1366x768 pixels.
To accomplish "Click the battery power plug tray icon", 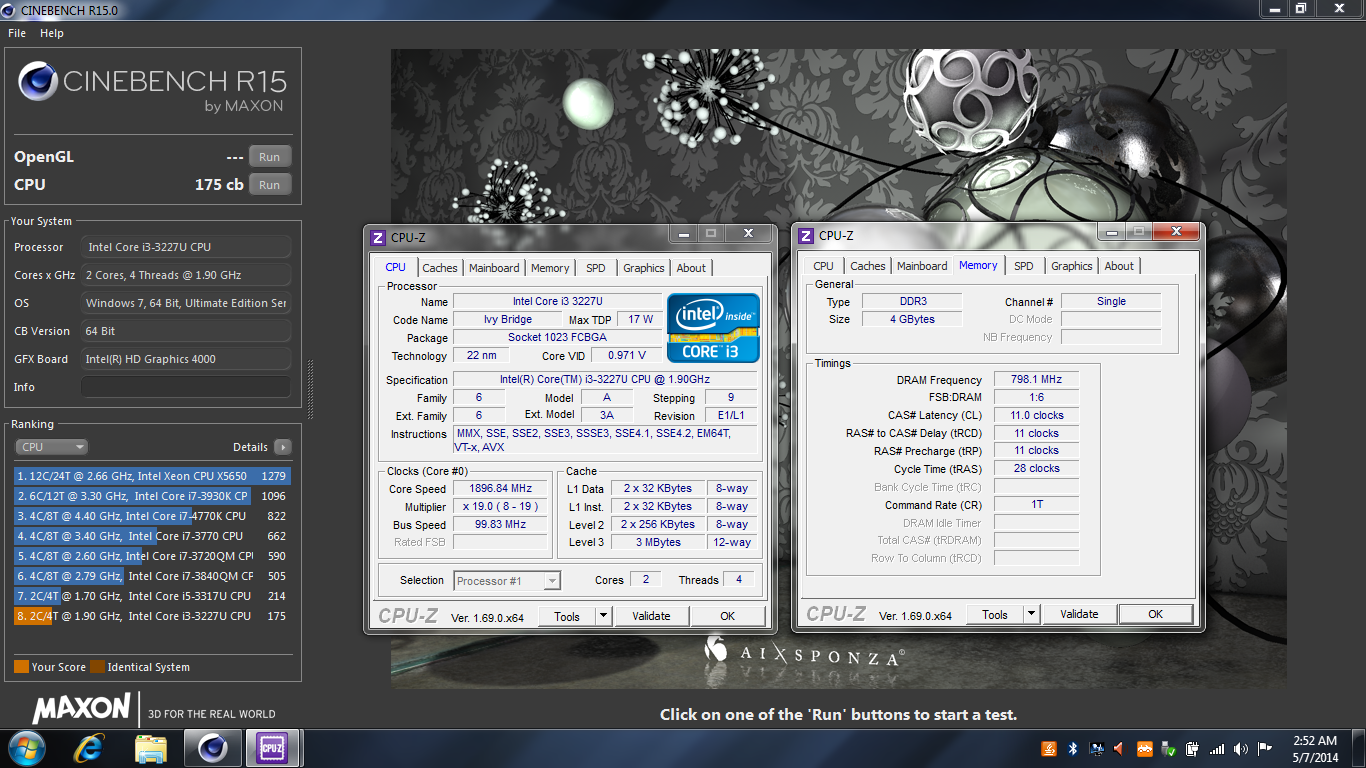I will 1193,749.
